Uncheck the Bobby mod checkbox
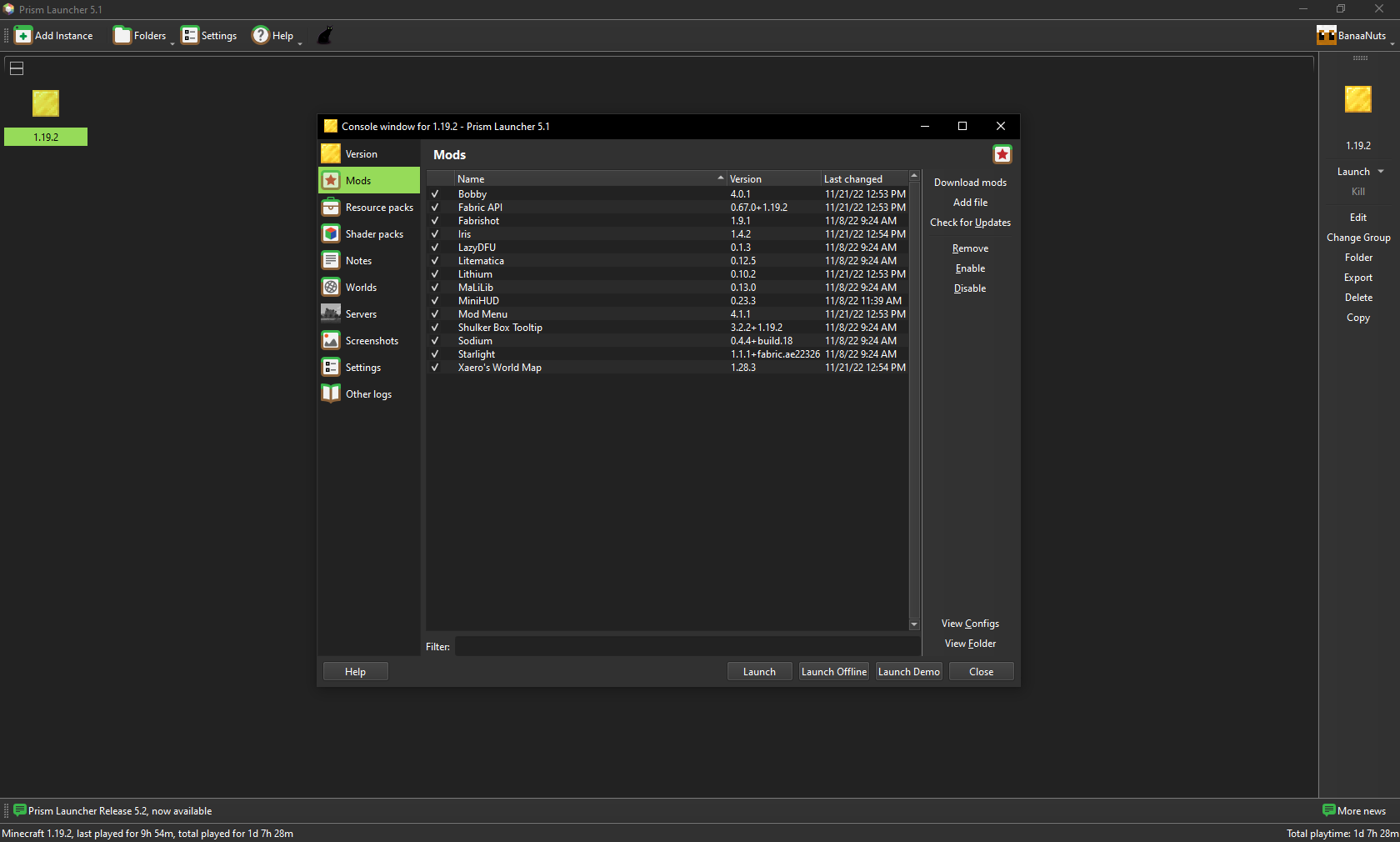 [x=435, y=194]
